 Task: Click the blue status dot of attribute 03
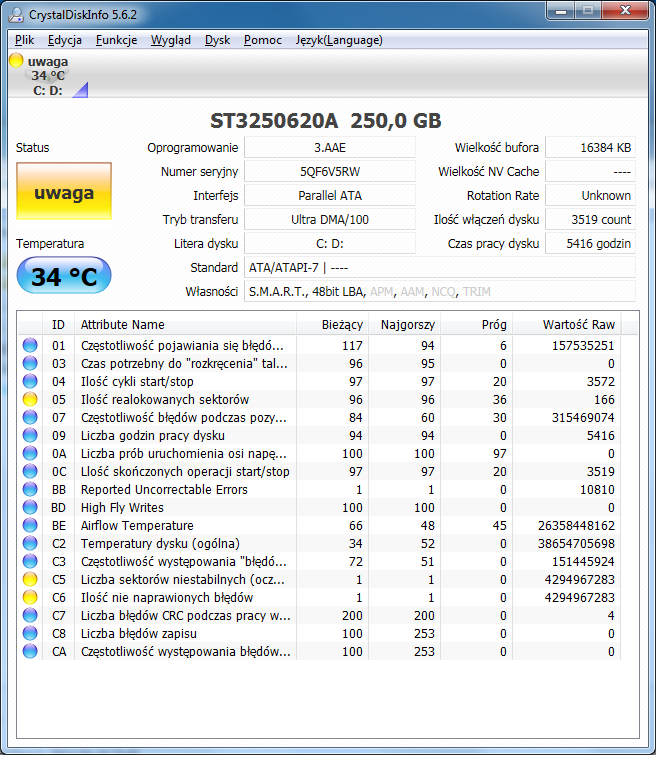pos(30,364)
